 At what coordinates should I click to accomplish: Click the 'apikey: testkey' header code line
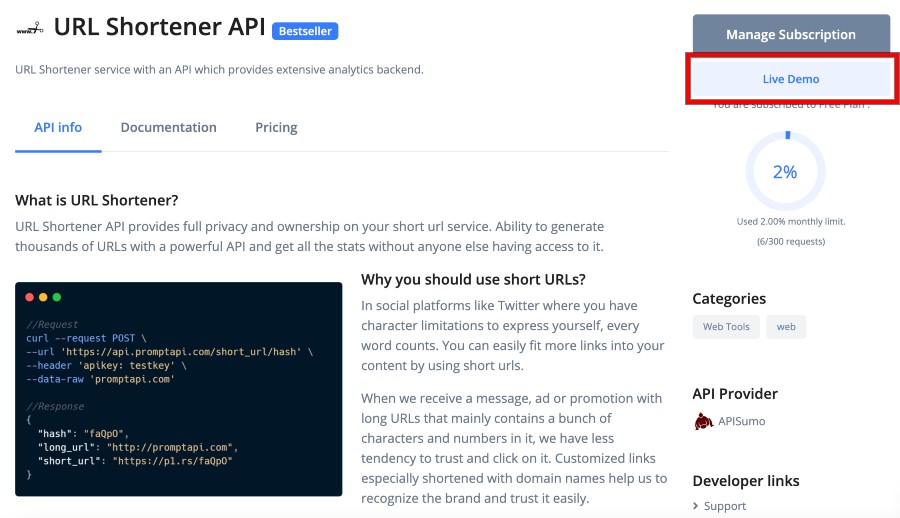[x=106, y=365]
